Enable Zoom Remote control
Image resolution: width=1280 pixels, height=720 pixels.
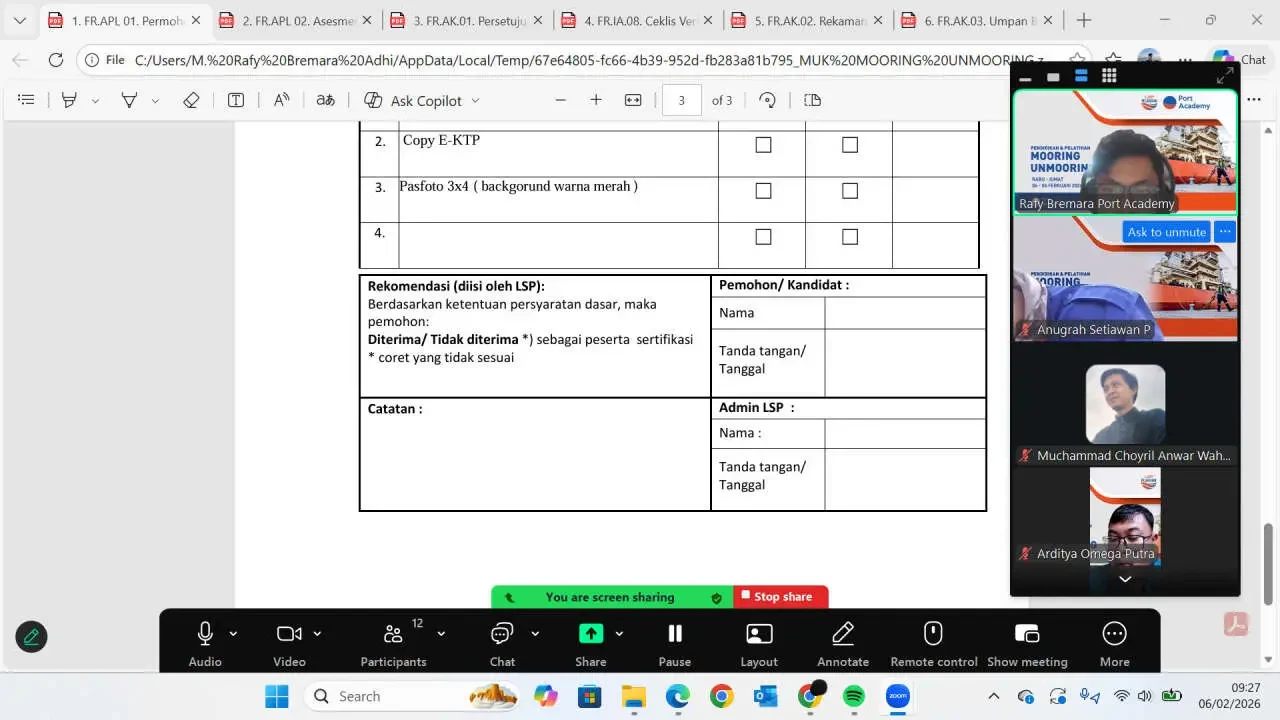933,643
